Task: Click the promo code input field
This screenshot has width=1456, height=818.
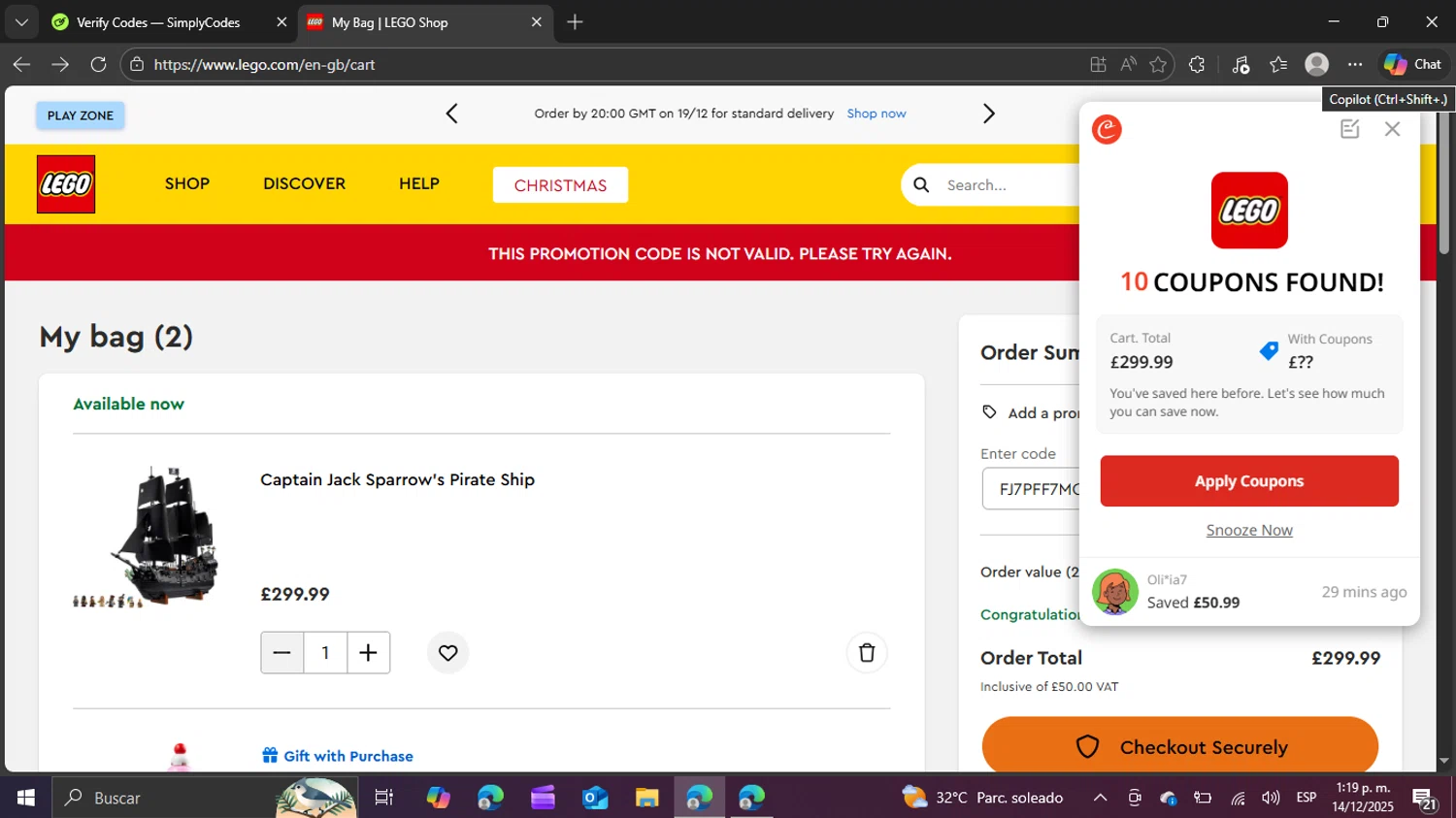Action: pyautogui.click(x=1032, y=489)
